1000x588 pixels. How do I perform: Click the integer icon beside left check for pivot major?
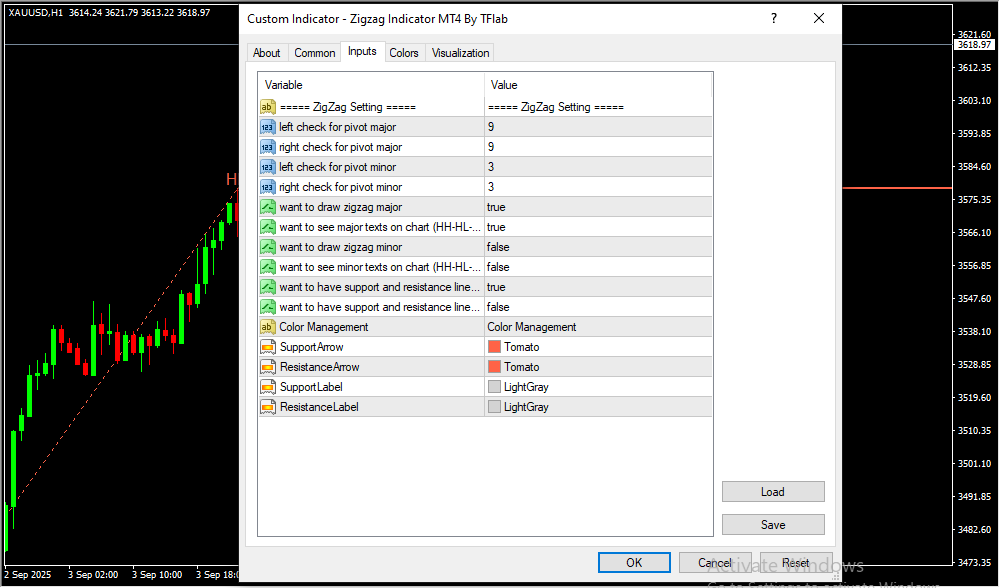pos(267,127)
